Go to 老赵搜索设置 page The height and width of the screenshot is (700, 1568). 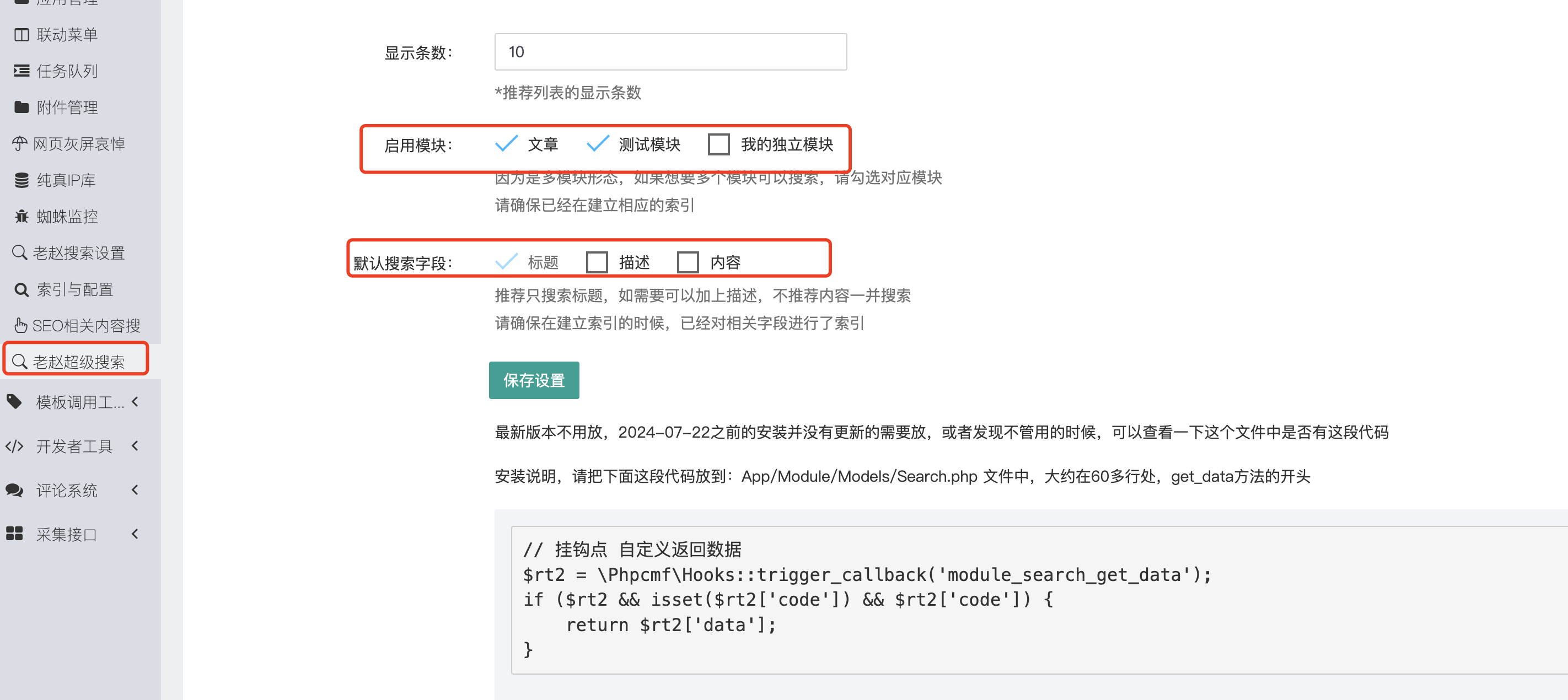[x=80, y=252]
